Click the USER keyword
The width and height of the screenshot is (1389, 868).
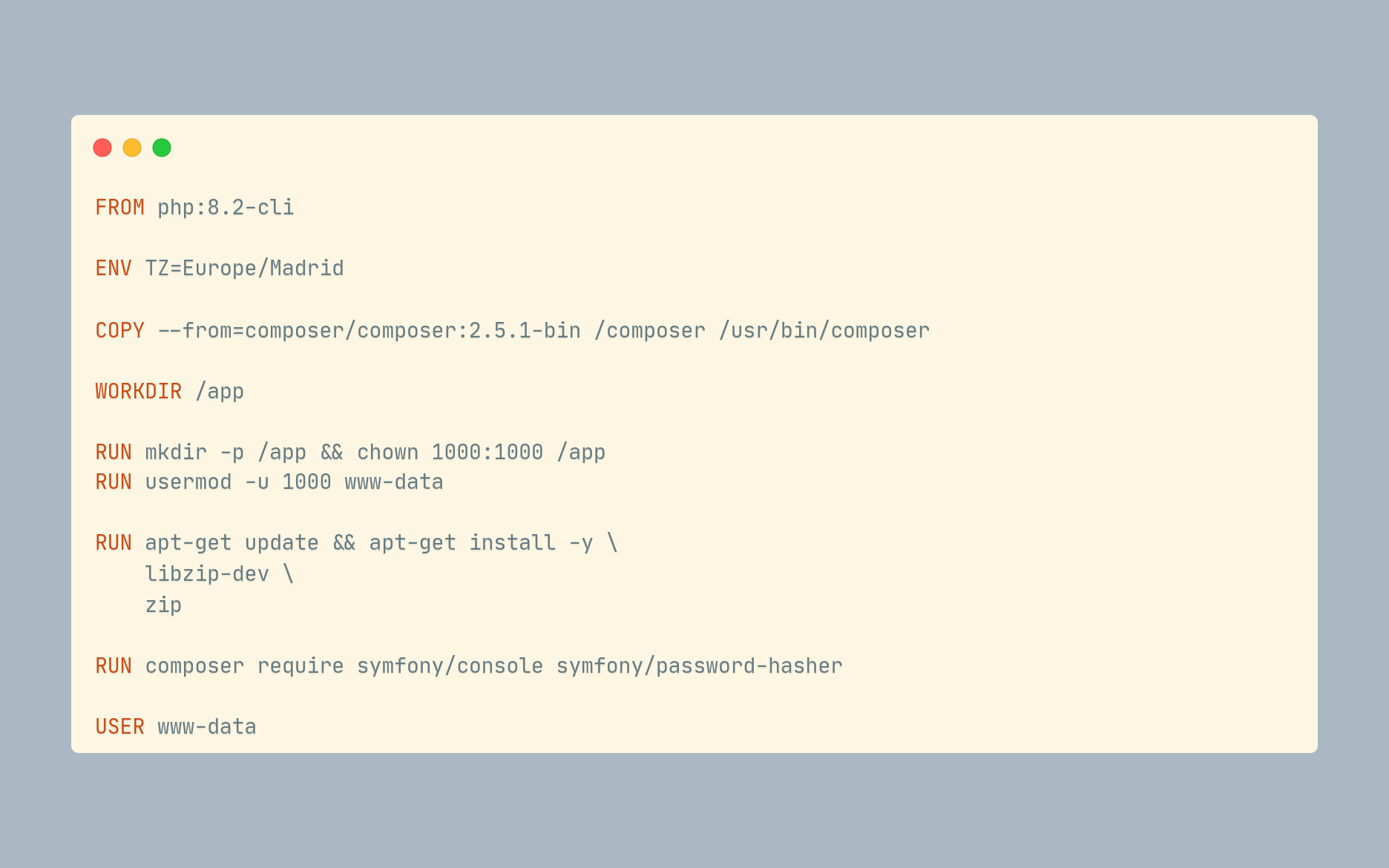tap(119, 727)
